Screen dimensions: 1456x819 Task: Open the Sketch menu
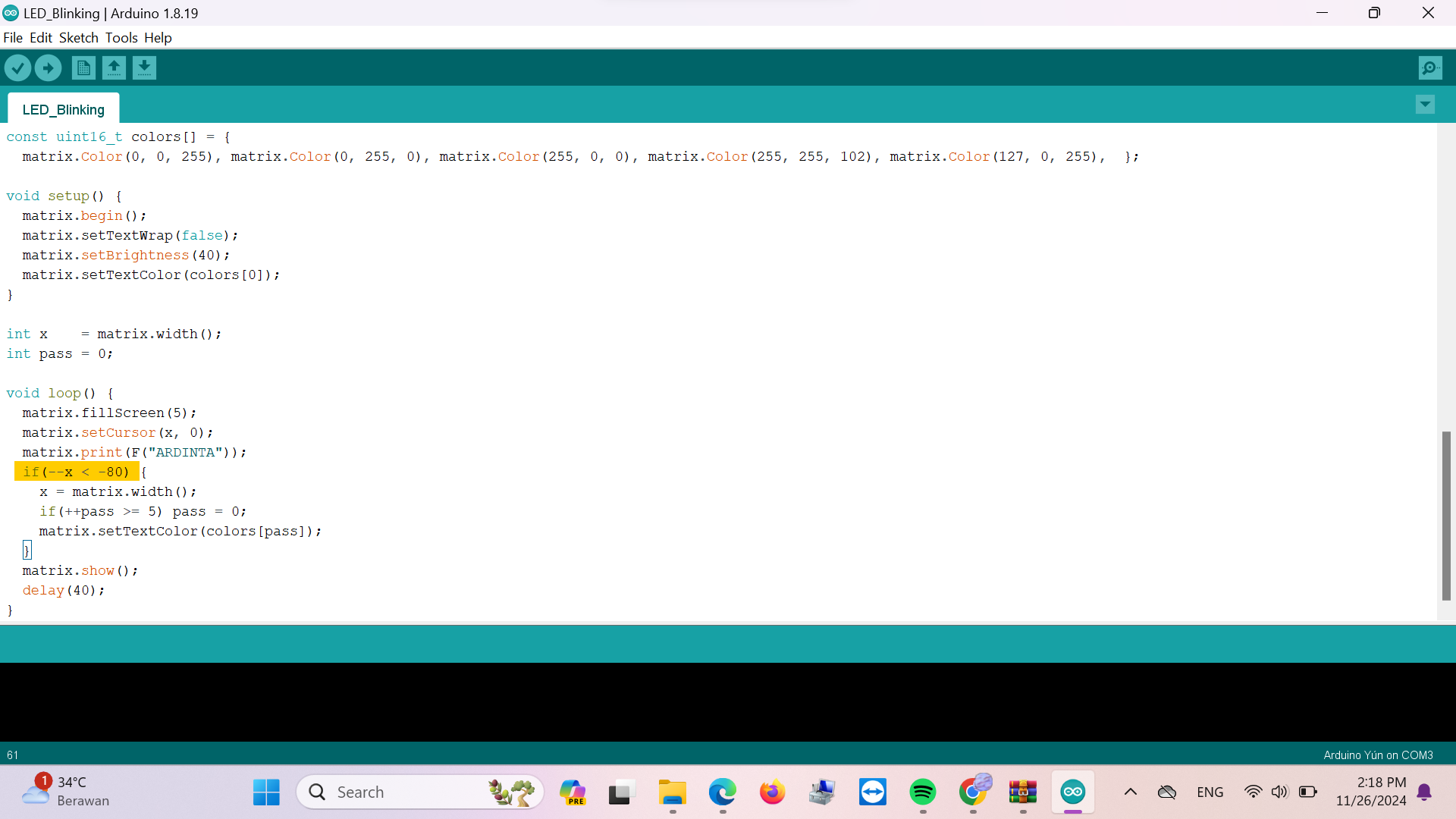[x=79, y=38]
